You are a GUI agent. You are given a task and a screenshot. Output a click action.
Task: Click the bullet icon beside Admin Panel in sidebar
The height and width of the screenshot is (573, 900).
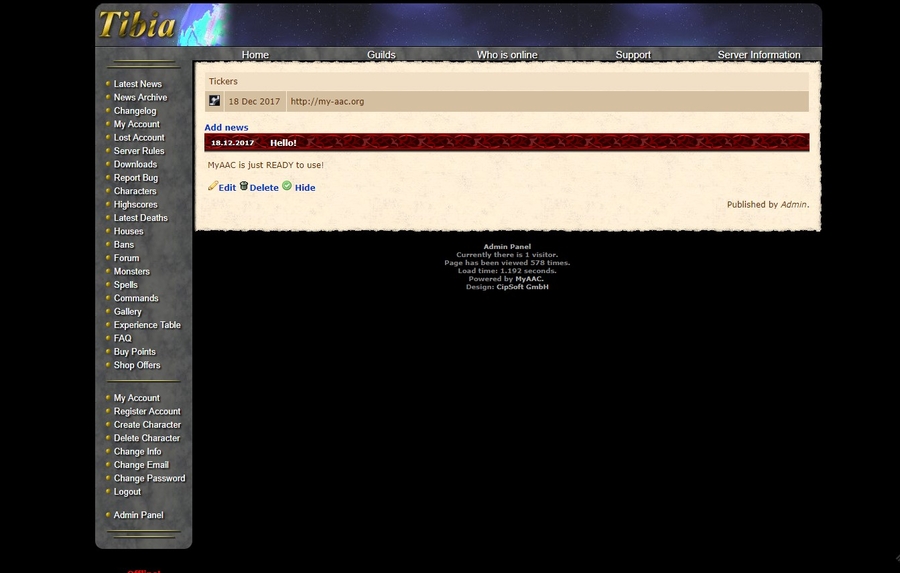(107, 515)
